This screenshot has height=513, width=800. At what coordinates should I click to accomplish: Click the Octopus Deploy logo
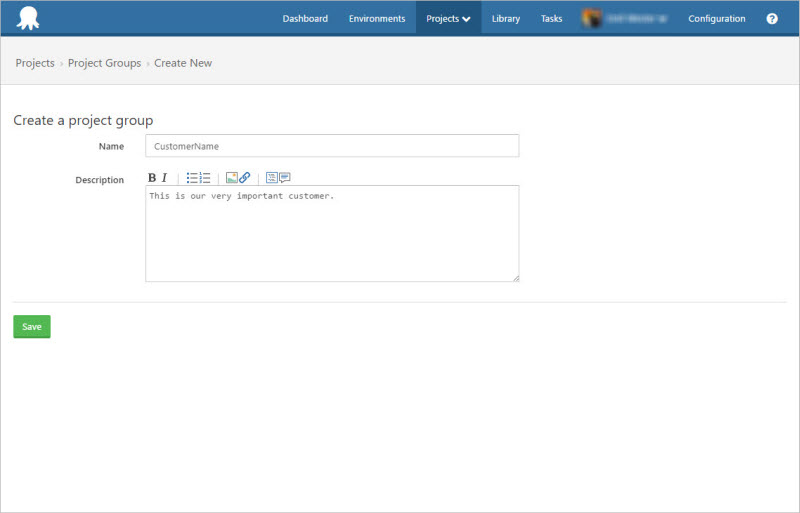[29, 19]
